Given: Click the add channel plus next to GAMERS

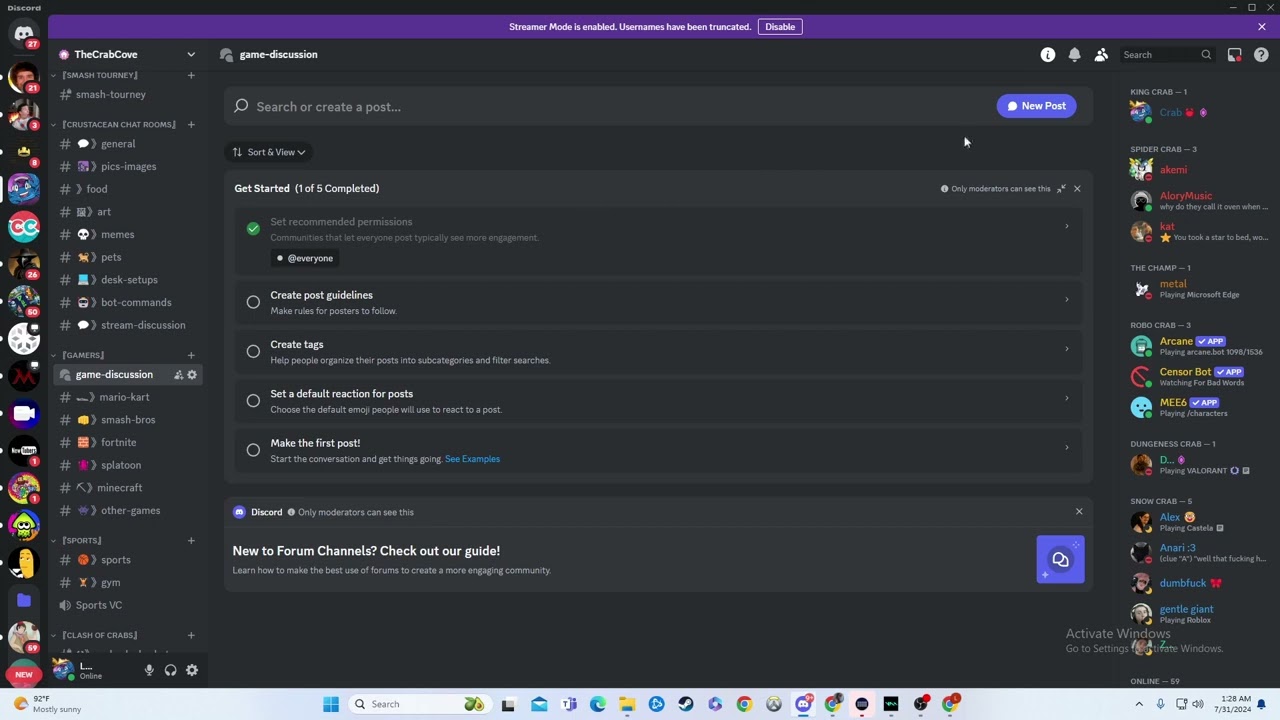Looking at the screenshot, I should click(x=191, y=355).
